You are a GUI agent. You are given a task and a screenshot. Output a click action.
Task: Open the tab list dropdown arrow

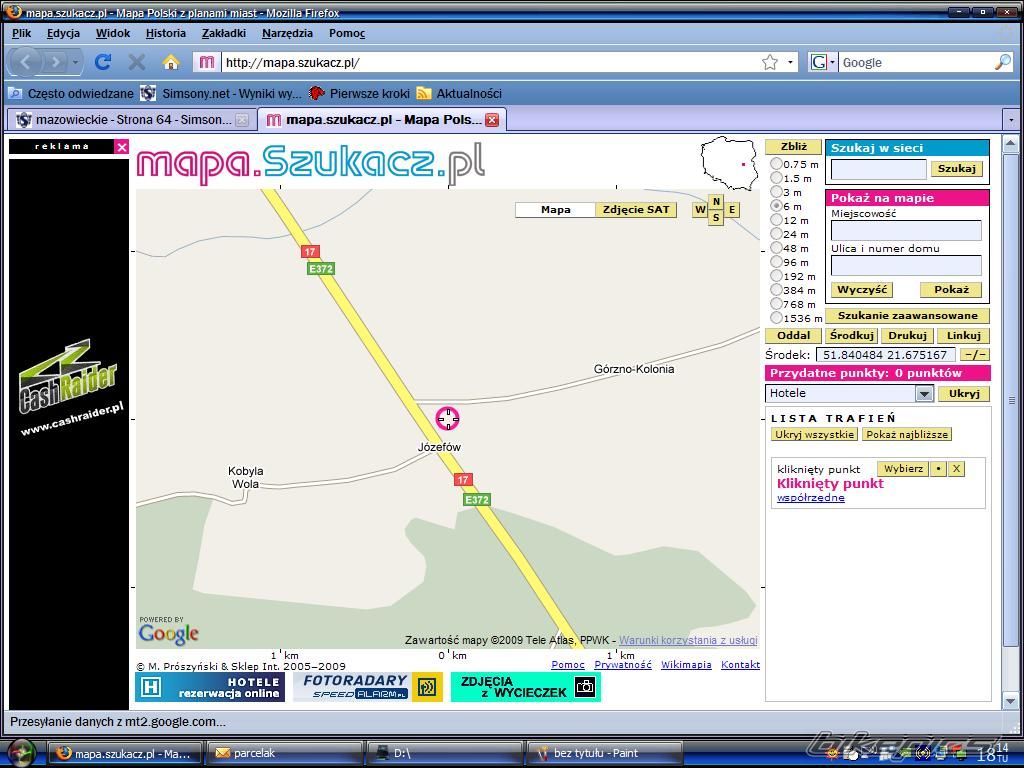1010,120
